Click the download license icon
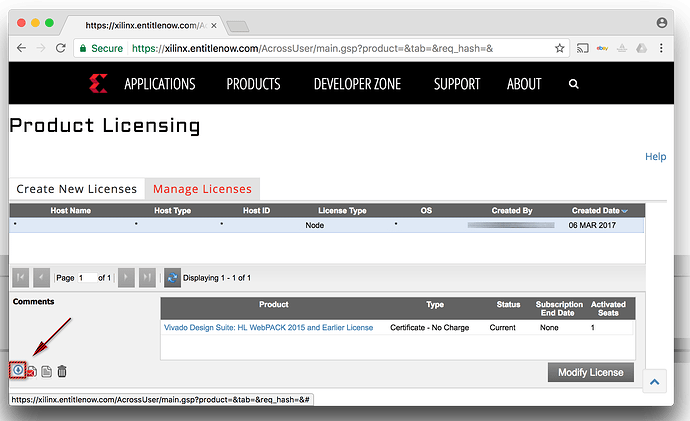690x421 pixels. click(18, 371)
